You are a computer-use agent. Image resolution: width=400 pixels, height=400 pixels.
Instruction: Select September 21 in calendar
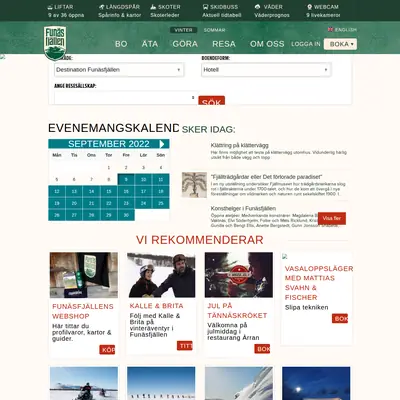91,203
